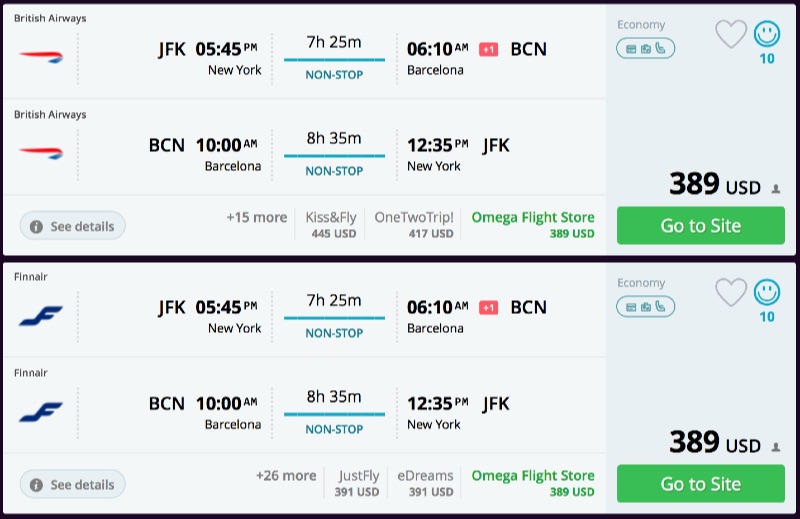Screen dimensions: 800x519
Task: Go to Site for Finnair deal
Action: [x=700, y=484]
